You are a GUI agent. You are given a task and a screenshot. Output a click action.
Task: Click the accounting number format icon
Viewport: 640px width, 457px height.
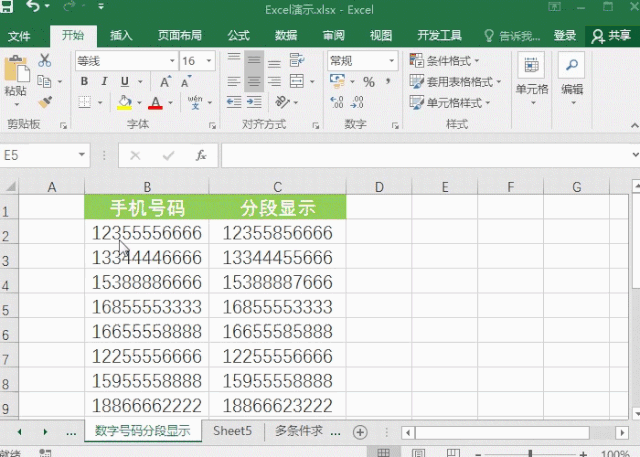tap(337, 81)
